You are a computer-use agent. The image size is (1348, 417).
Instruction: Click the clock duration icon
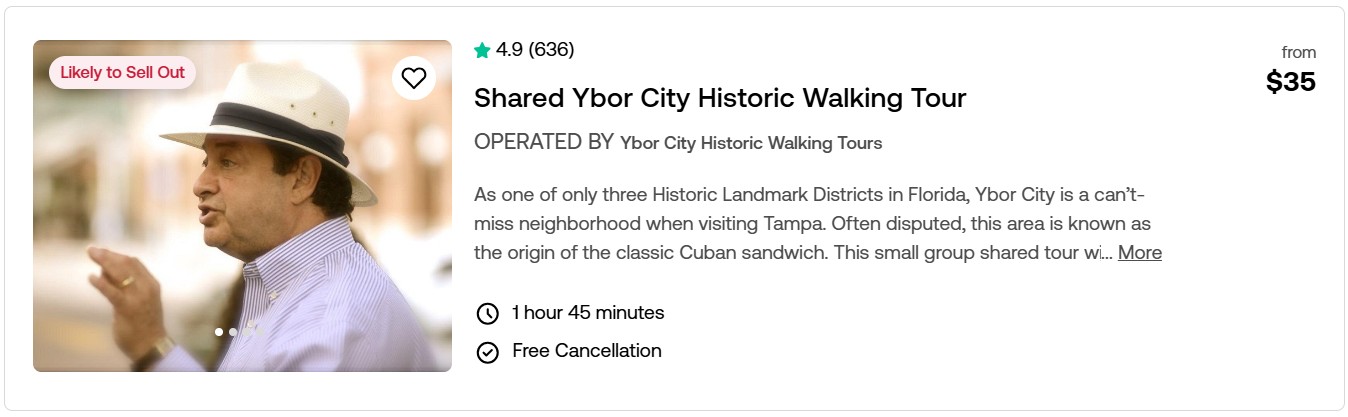(x=487, y=314)
